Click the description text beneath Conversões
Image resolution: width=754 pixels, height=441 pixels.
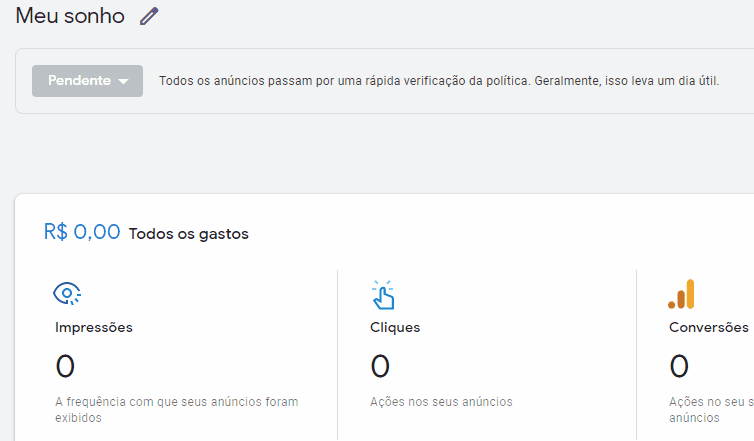pos(711,410)
